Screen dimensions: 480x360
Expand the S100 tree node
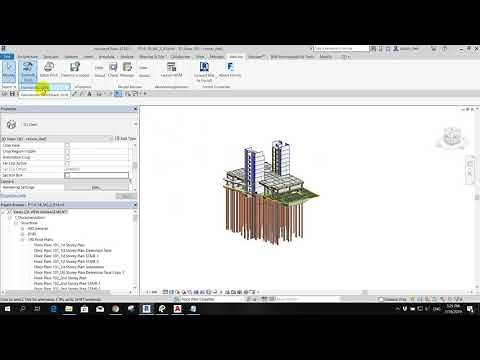(23, 234)
